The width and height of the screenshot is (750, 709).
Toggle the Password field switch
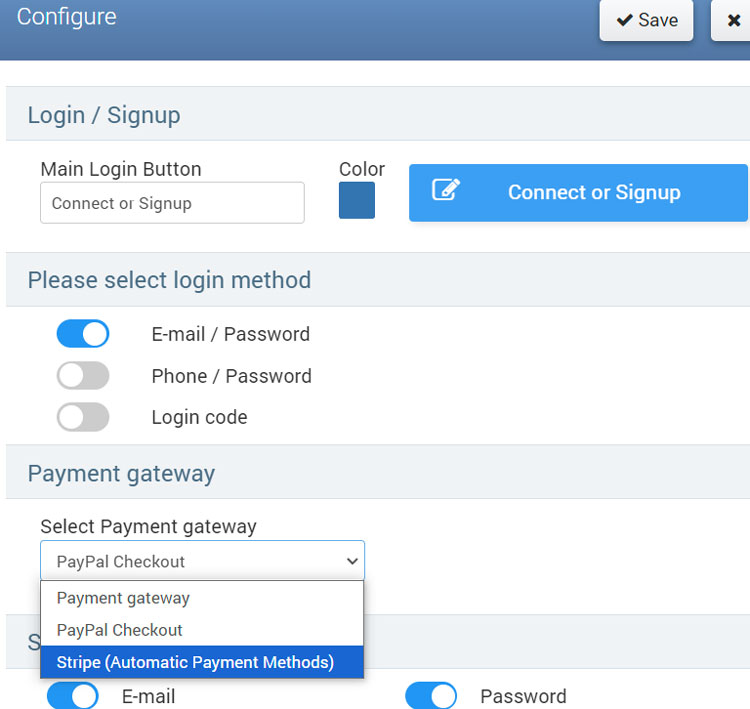tap(431, 696)
